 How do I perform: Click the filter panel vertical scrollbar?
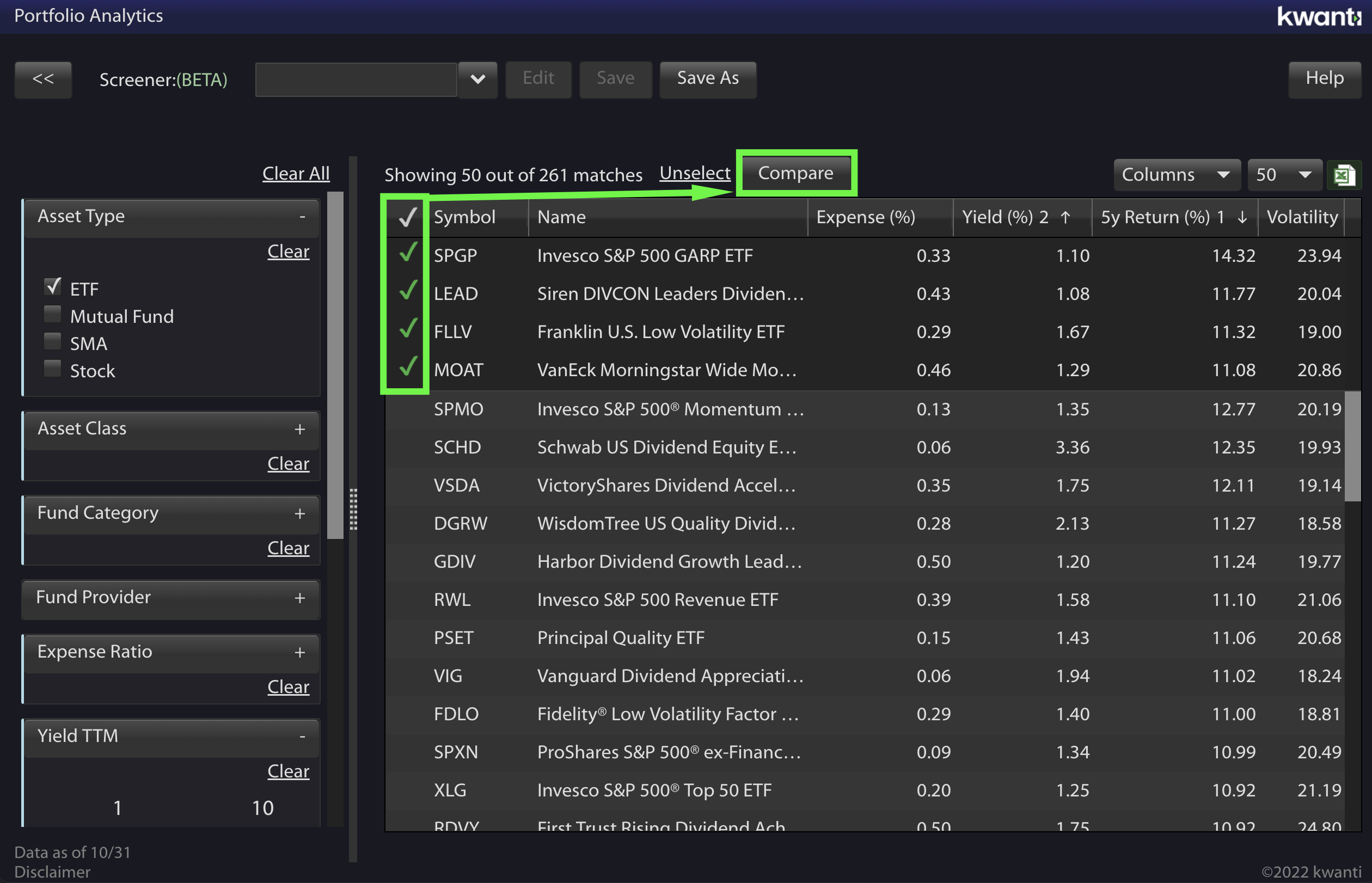[x=335, y=365]
